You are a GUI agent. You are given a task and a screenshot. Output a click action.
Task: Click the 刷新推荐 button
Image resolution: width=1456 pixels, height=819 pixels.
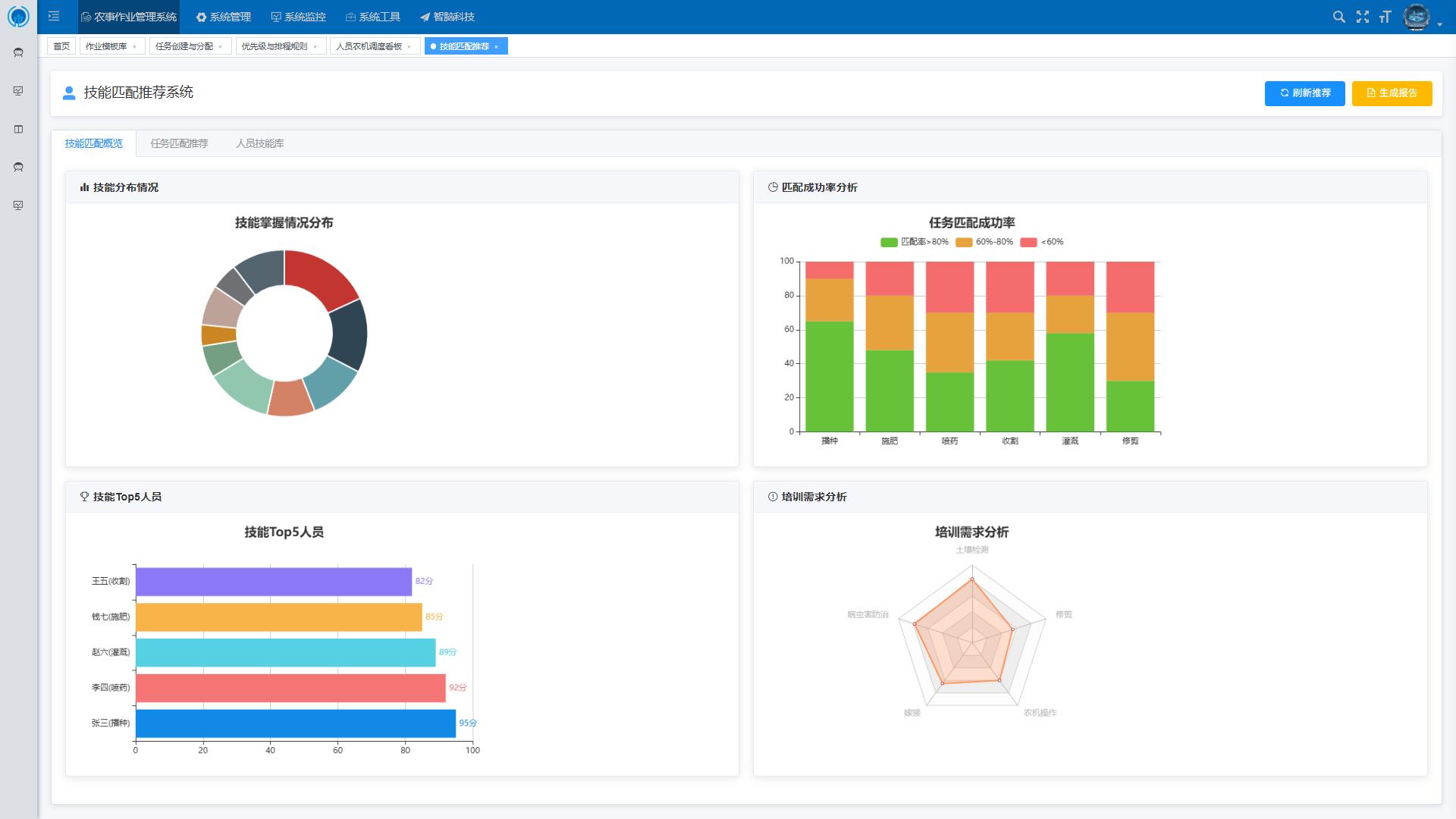pos(1304,93)
